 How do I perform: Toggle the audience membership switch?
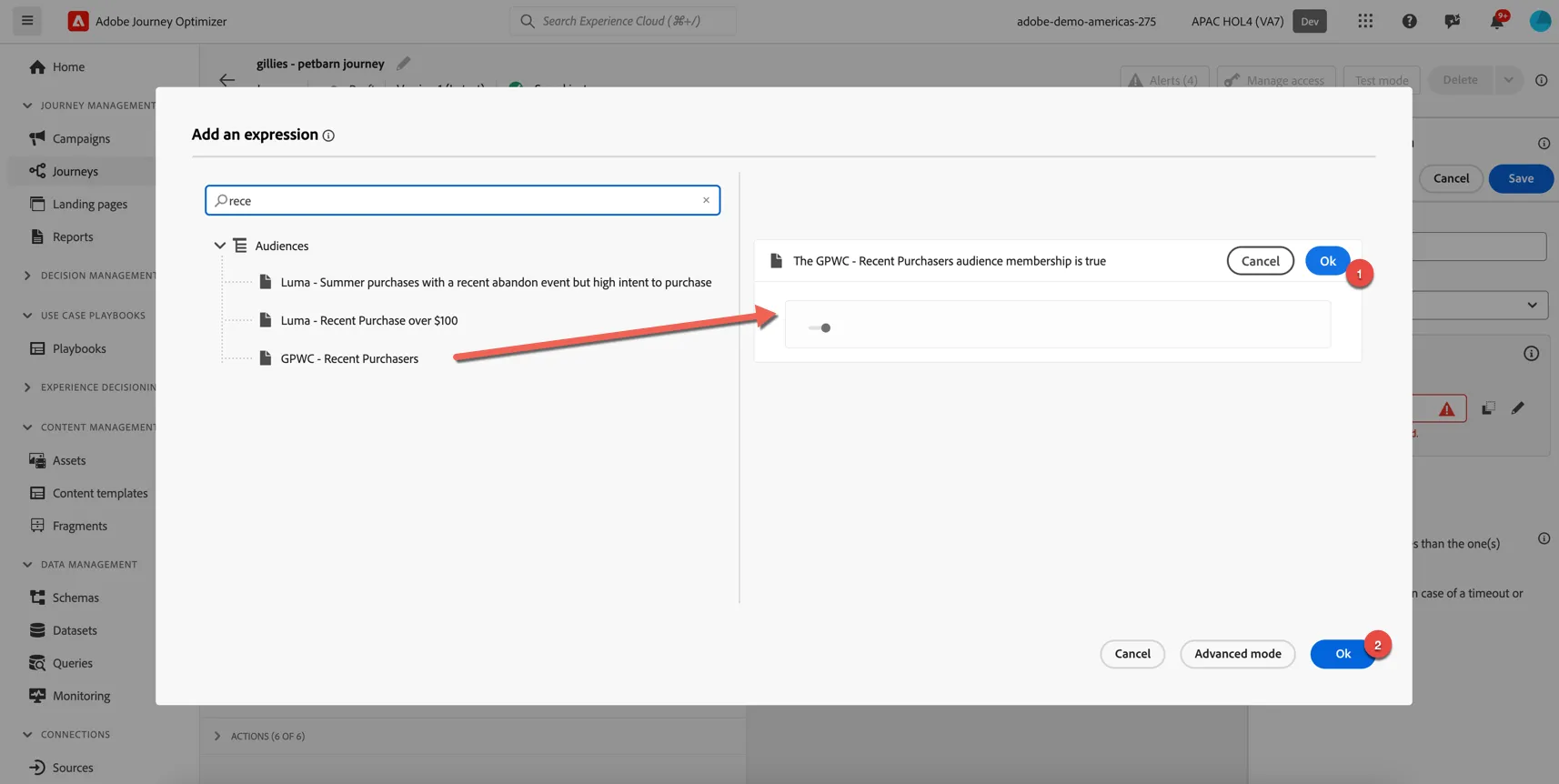pyautogui.click(x=820, y=327)
